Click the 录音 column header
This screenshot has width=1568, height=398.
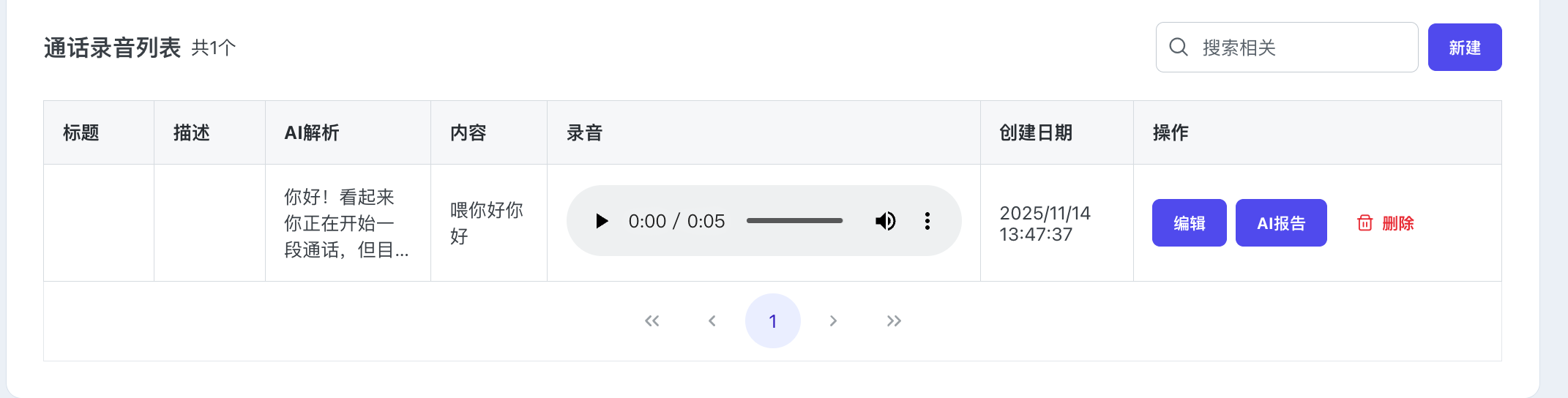coord(584,132)
